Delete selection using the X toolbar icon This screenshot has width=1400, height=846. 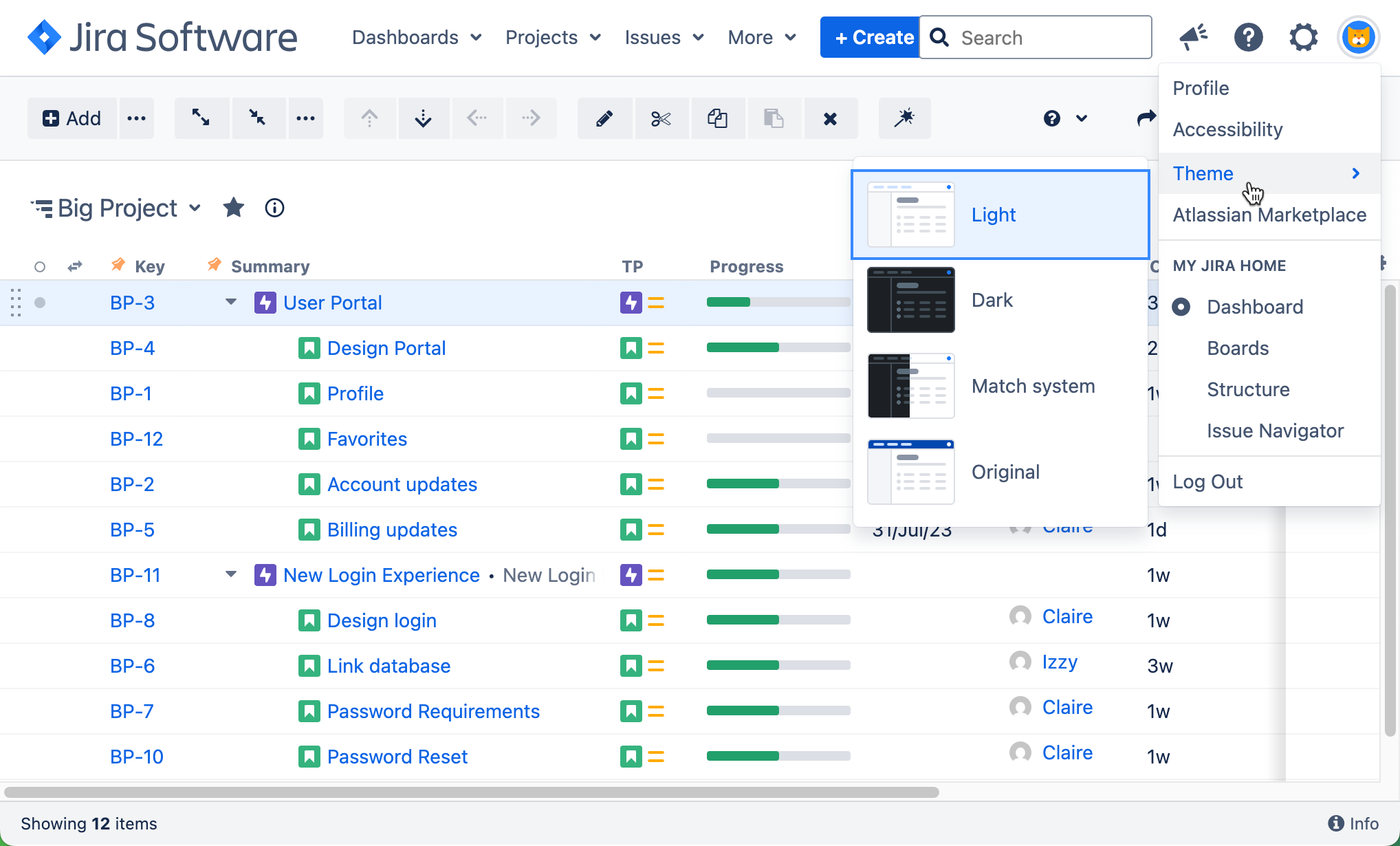(830, 118)
